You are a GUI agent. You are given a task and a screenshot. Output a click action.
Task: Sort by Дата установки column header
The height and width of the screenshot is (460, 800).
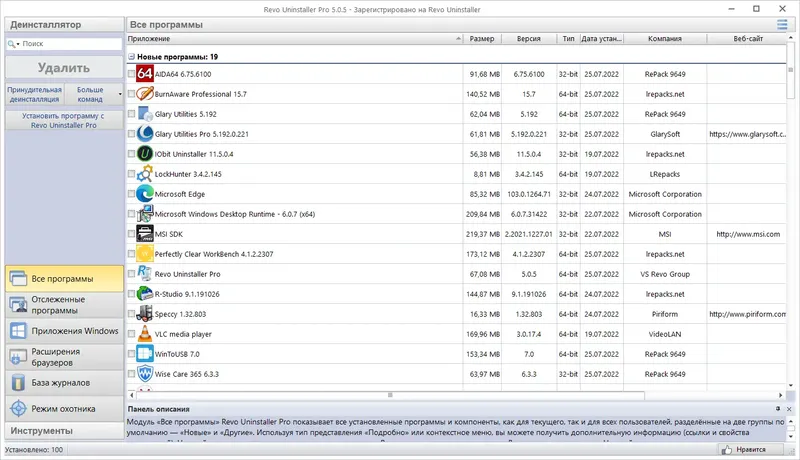click(x=602, y=39)
